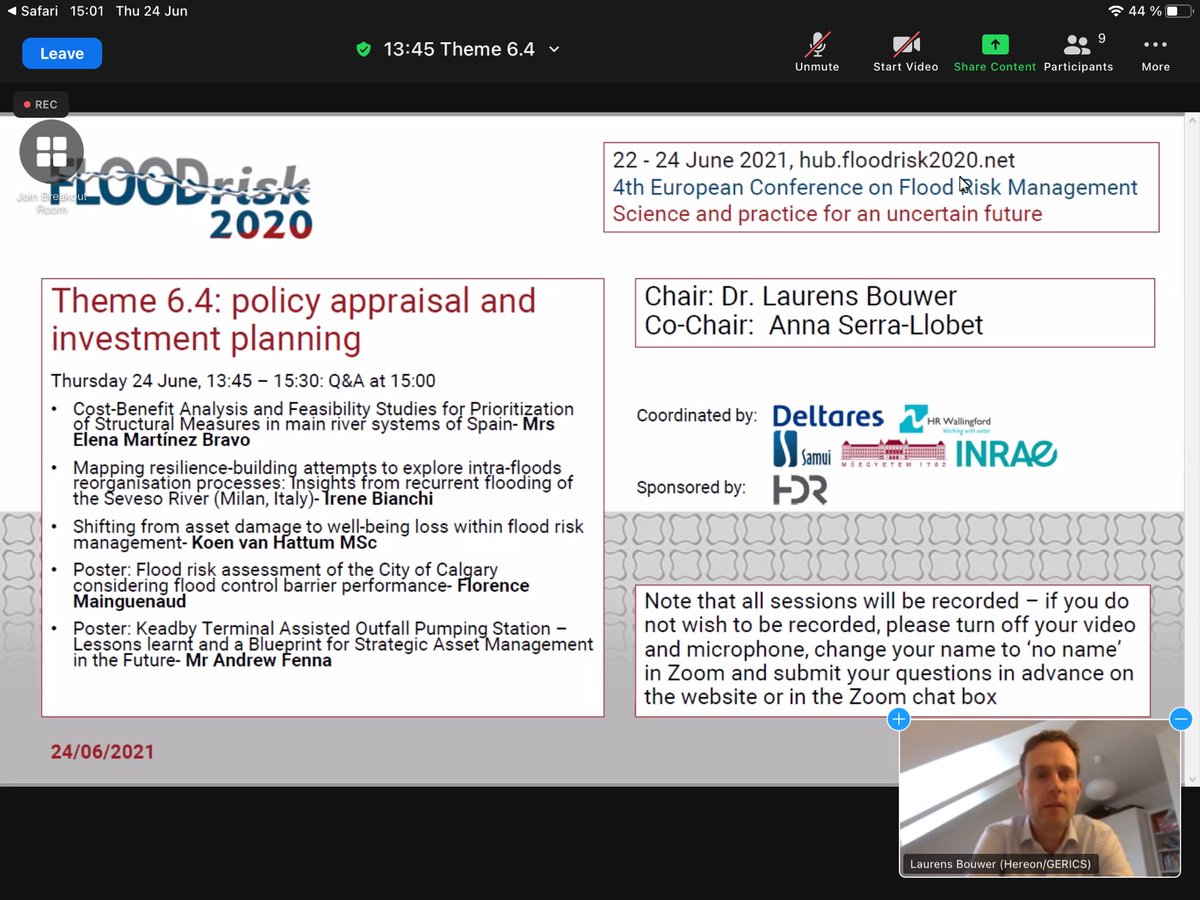Image resolution: width=1200 pixels, height=900 pixels.
Task: Click 'Sponsored by:' label
Action: [x=691, y=488]
